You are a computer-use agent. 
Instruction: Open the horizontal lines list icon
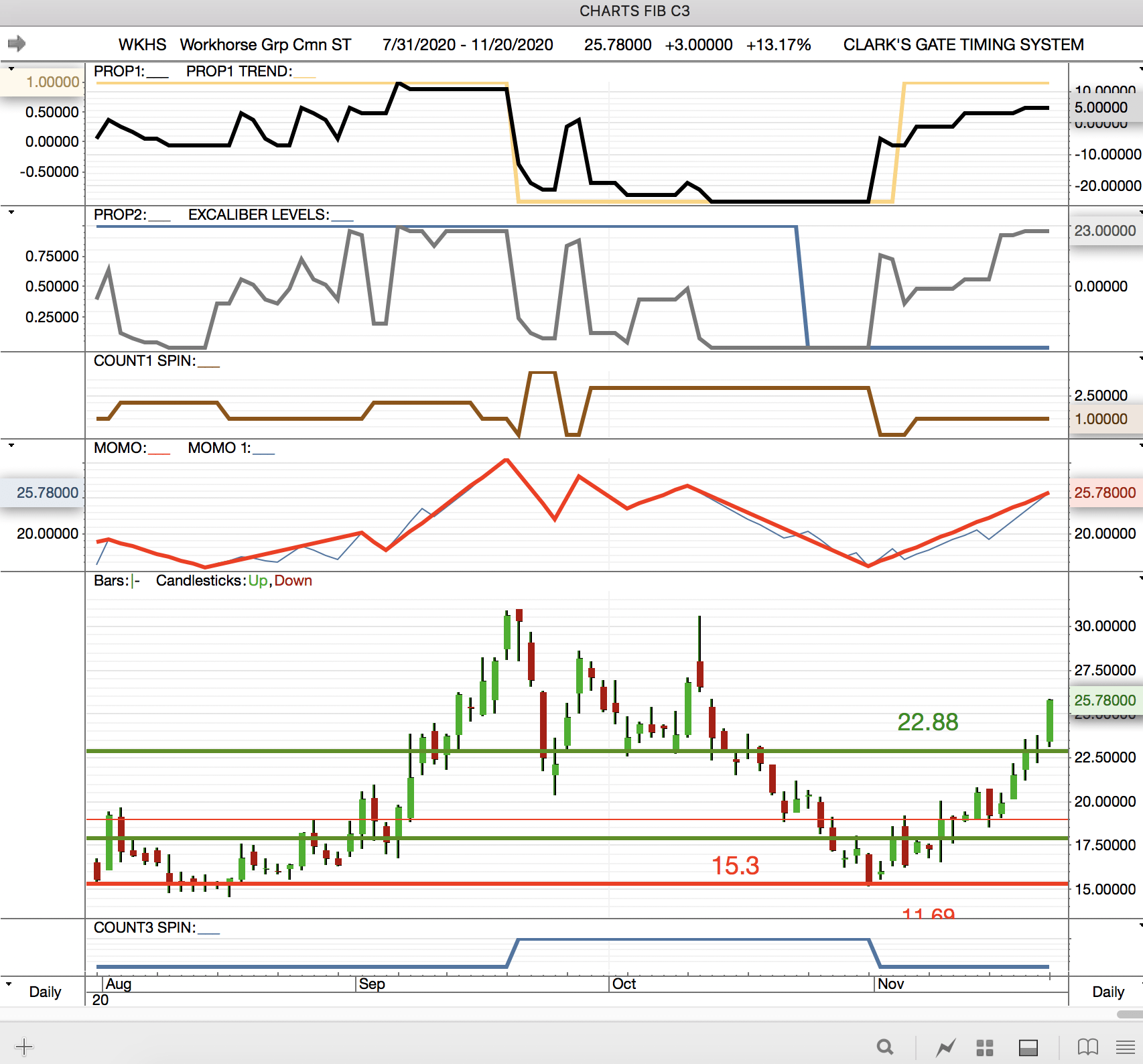1125,1047
